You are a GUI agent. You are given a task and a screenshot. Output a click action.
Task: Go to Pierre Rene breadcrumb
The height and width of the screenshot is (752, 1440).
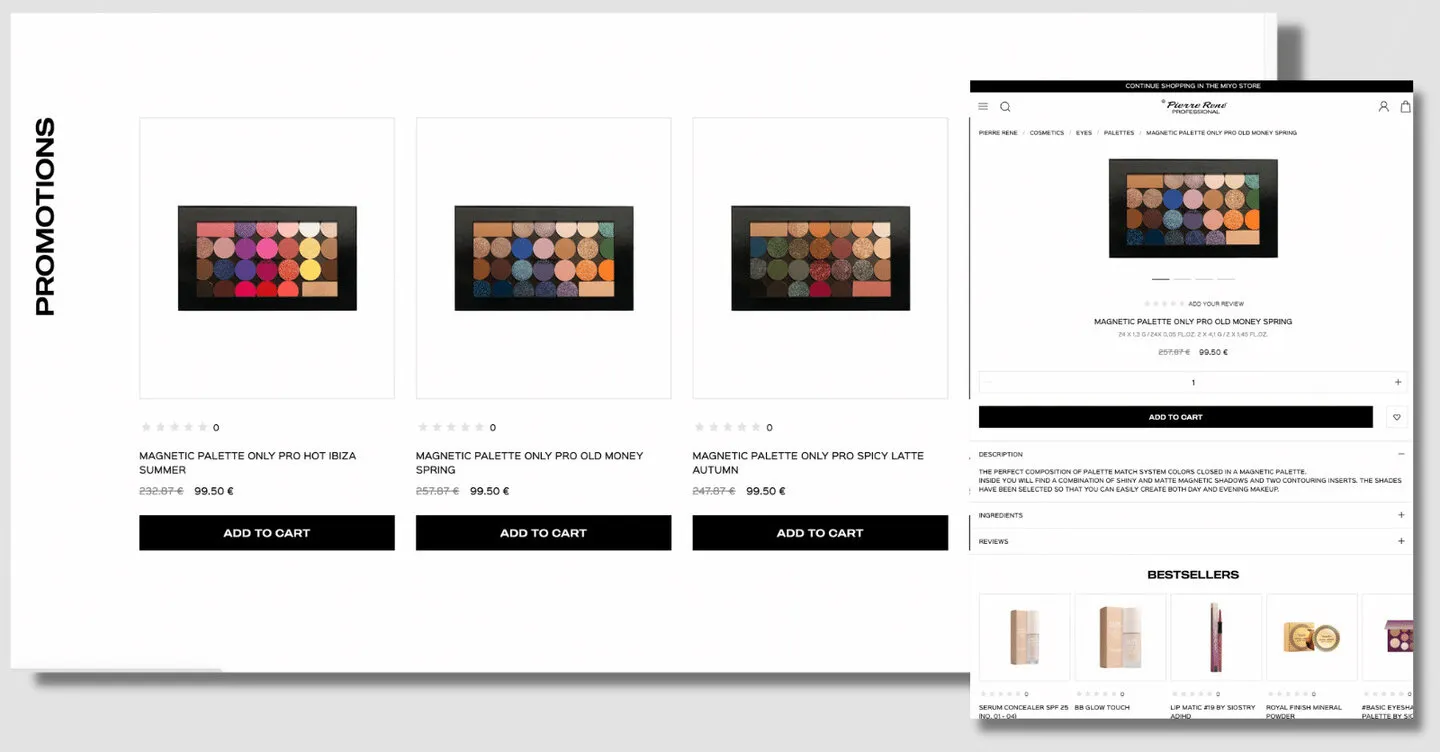998,133
